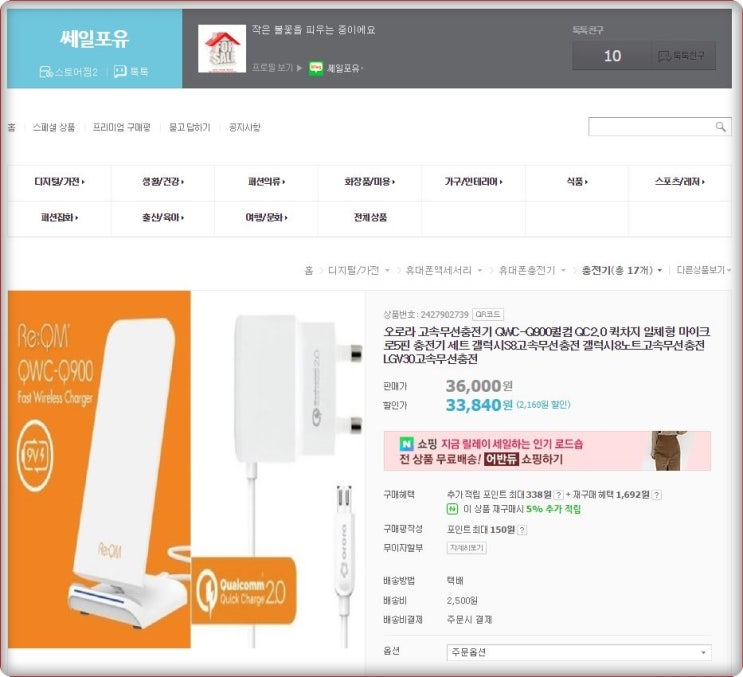Open N쇼핑 relay sale banner
Viewport: 743px width, 677px height.
click(547, 451)
